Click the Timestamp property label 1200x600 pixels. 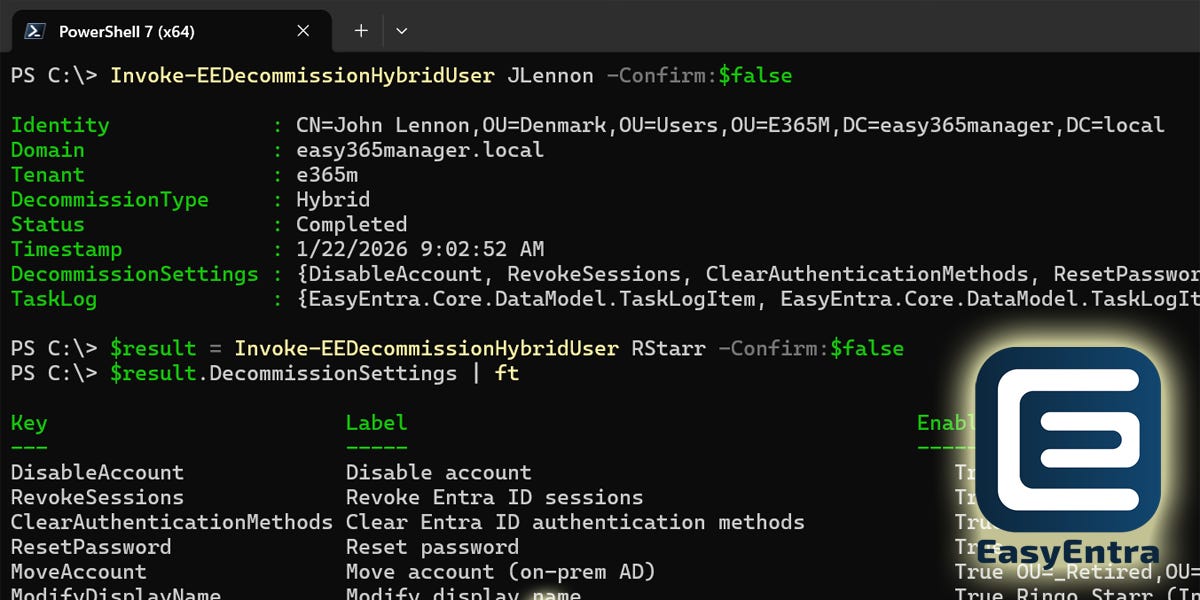[66, 250]
